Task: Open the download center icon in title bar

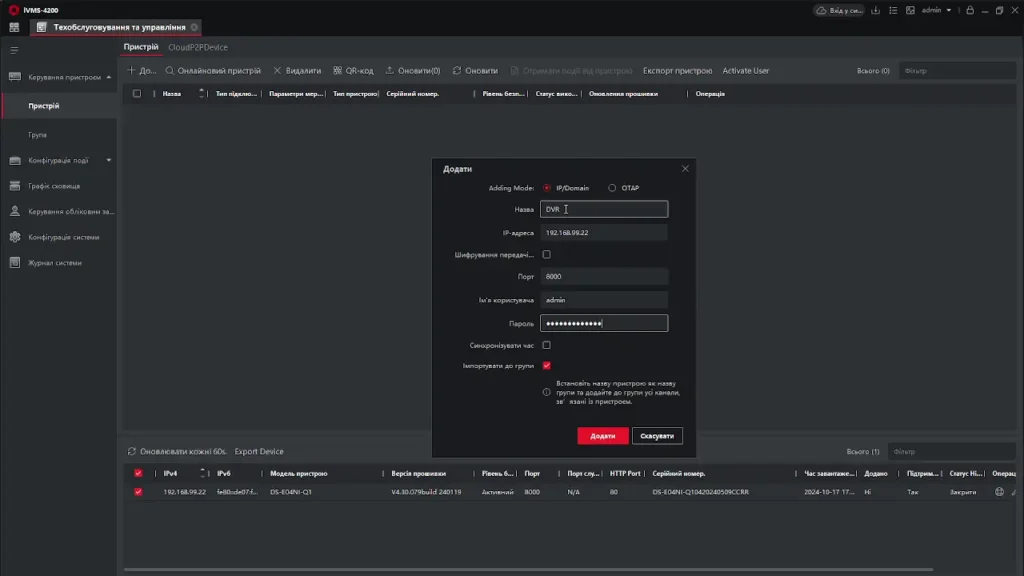Action: coord(876,10)
